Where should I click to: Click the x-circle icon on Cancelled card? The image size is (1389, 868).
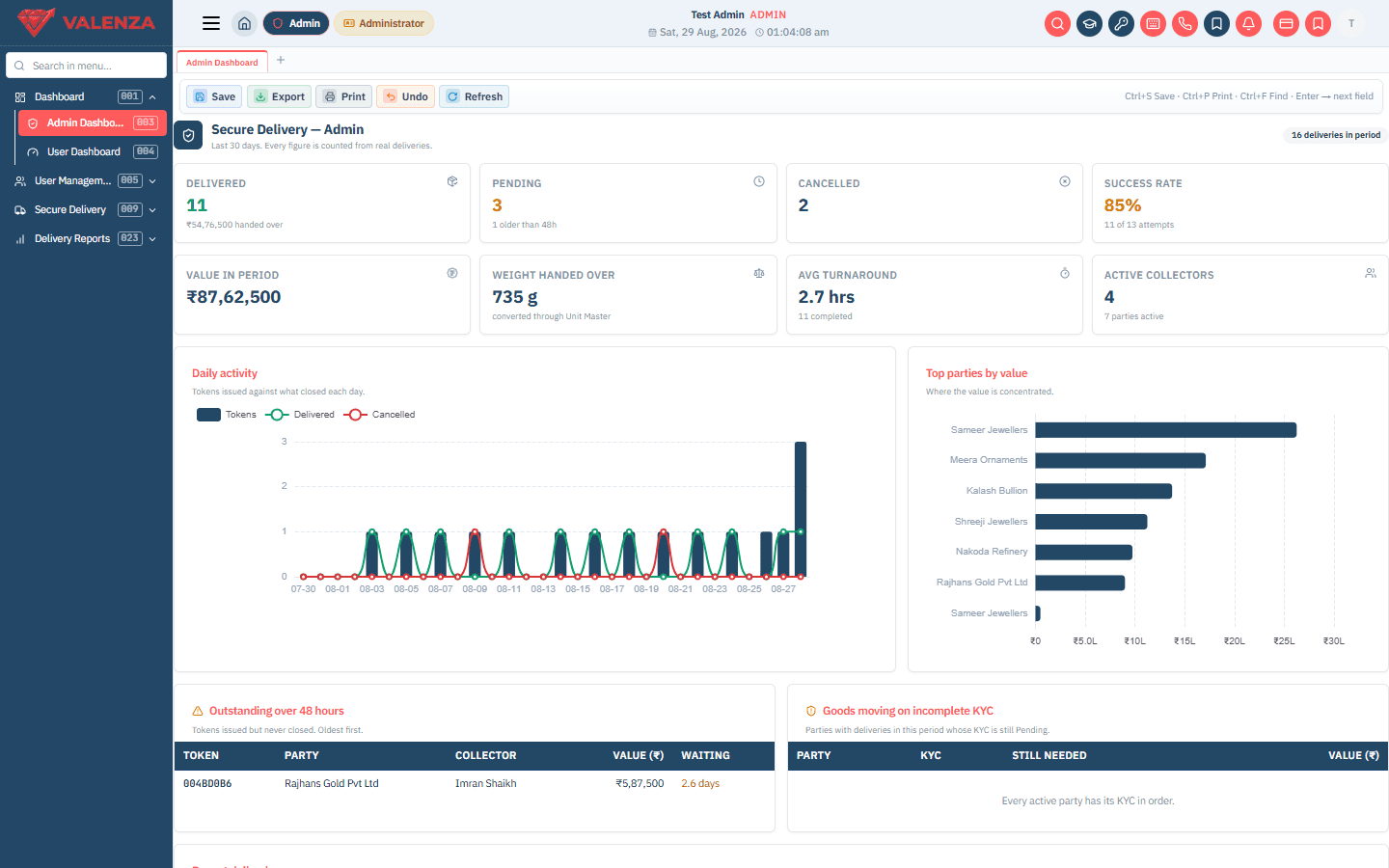point(1065,181)
